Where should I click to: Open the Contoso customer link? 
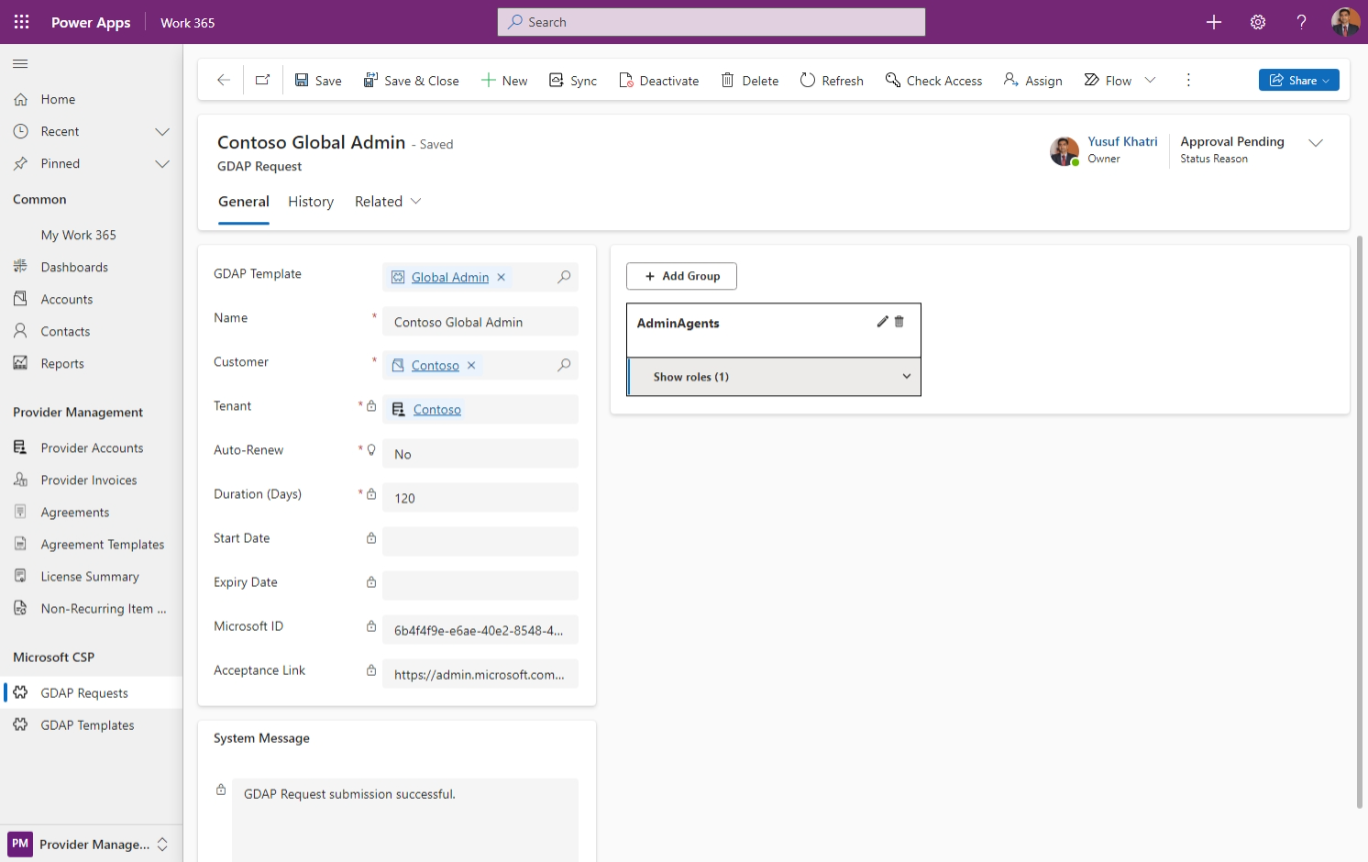point(435,365)
